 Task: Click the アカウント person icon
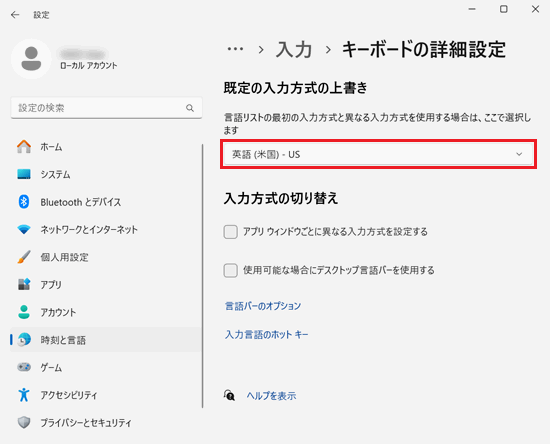24,312
